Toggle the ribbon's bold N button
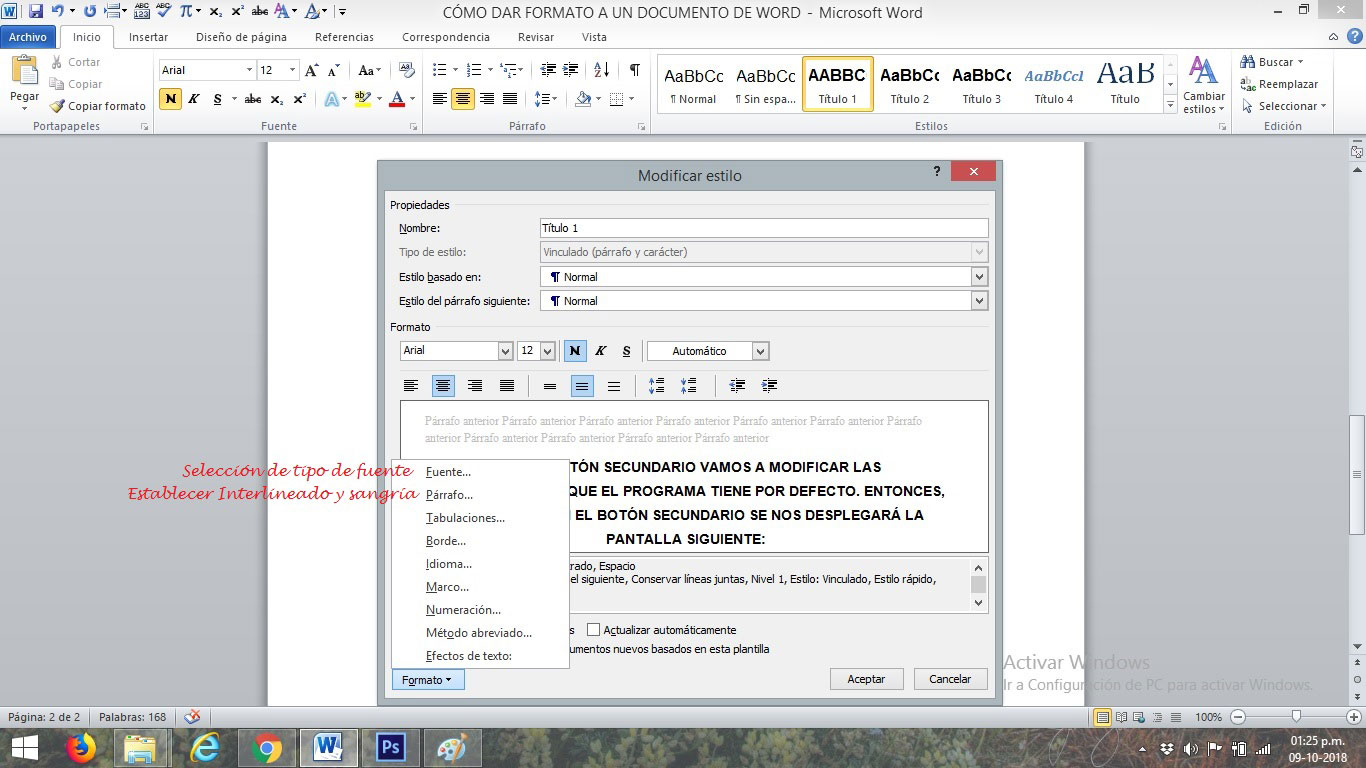 click(171, 99)
